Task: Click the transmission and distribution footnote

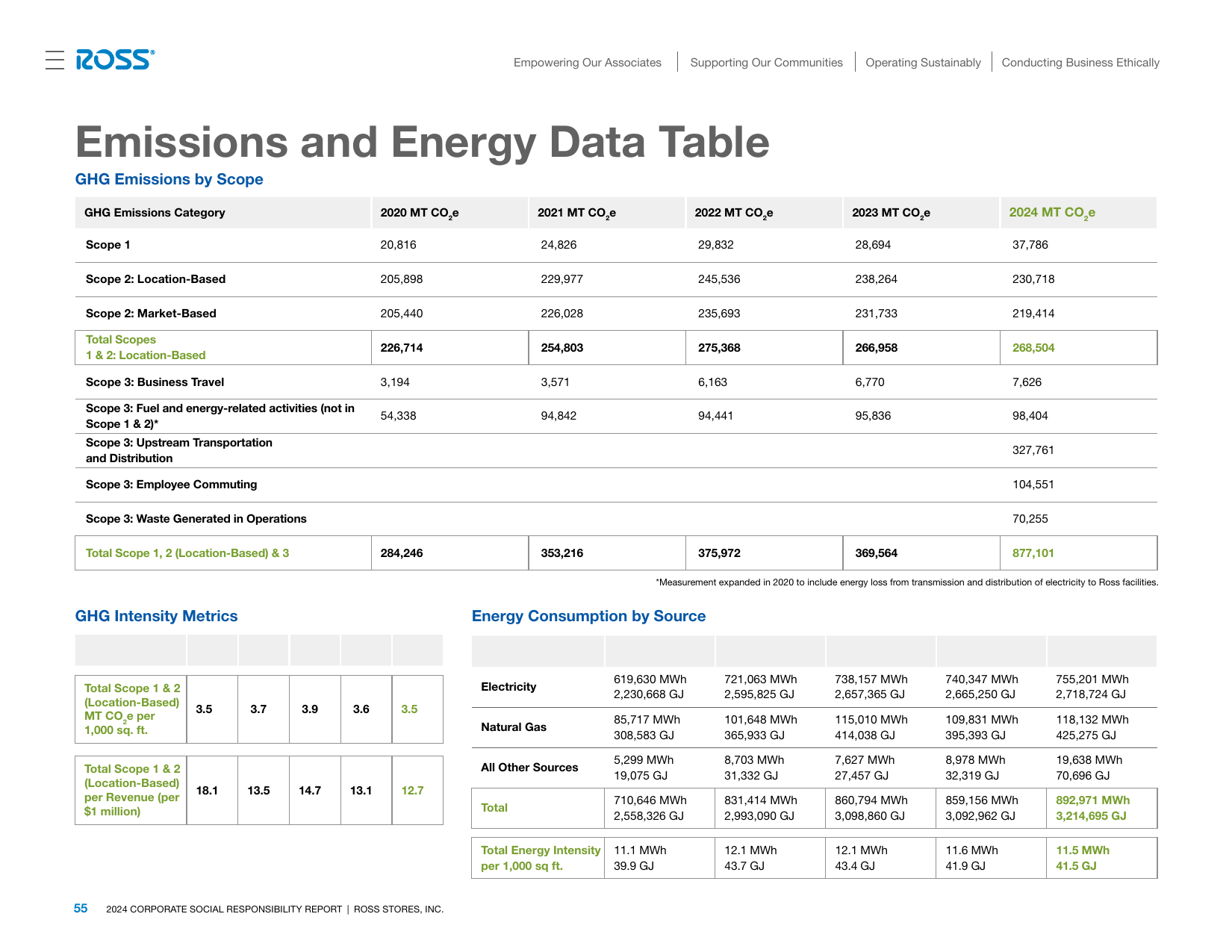Action: pyautogui.click(x=907, y=582)
